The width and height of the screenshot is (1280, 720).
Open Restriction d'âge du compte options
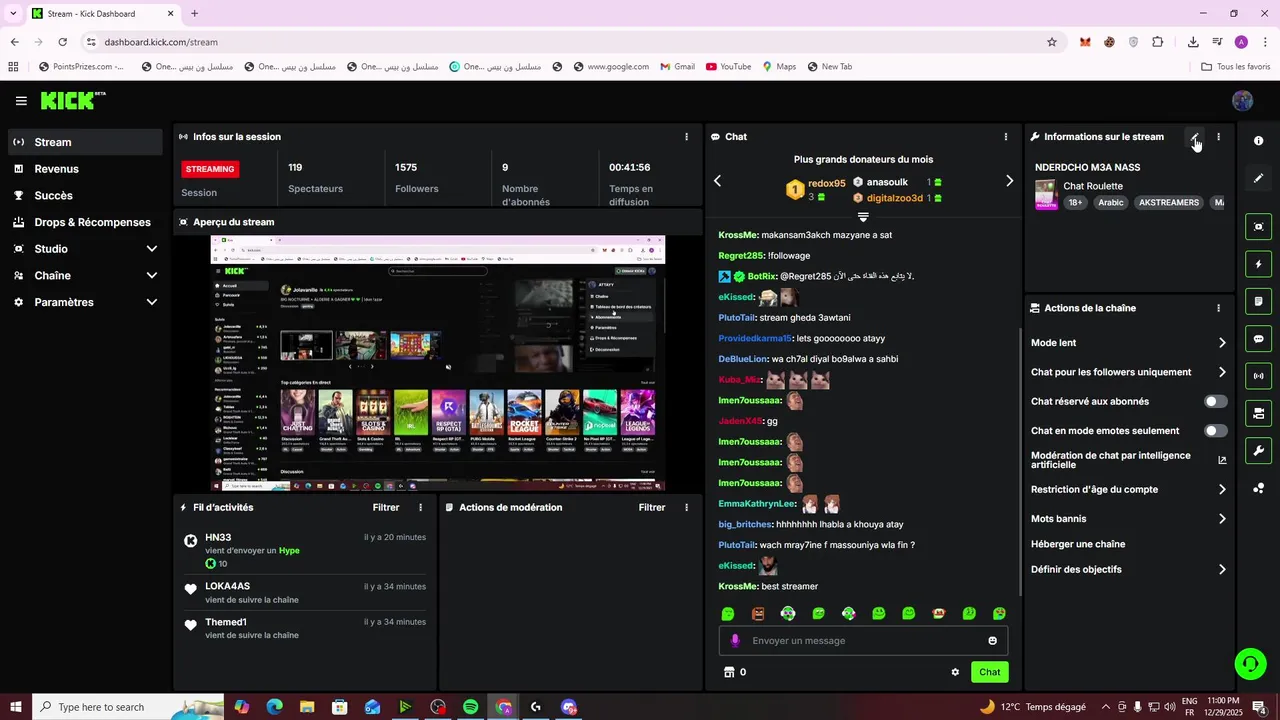pyautogui.click(x=1129, y=490)
